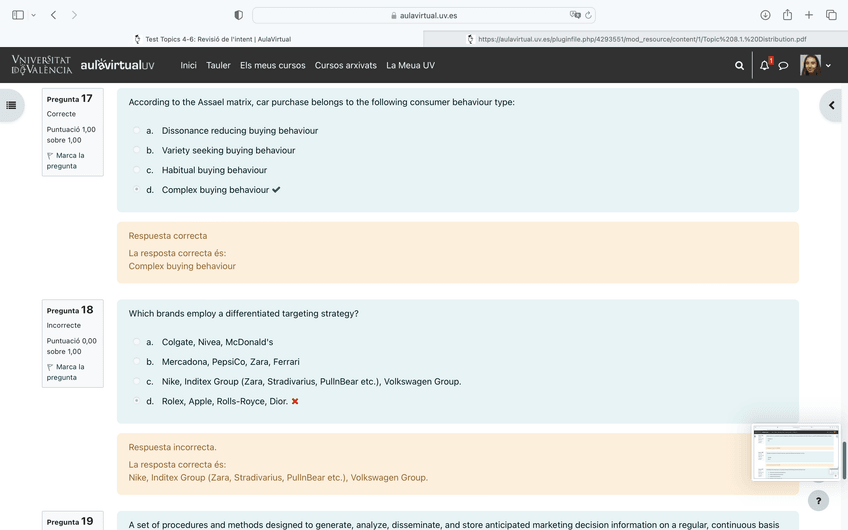Click the search magnifier icon
Screen dimensions: 848x530
[x=740, y=66]
